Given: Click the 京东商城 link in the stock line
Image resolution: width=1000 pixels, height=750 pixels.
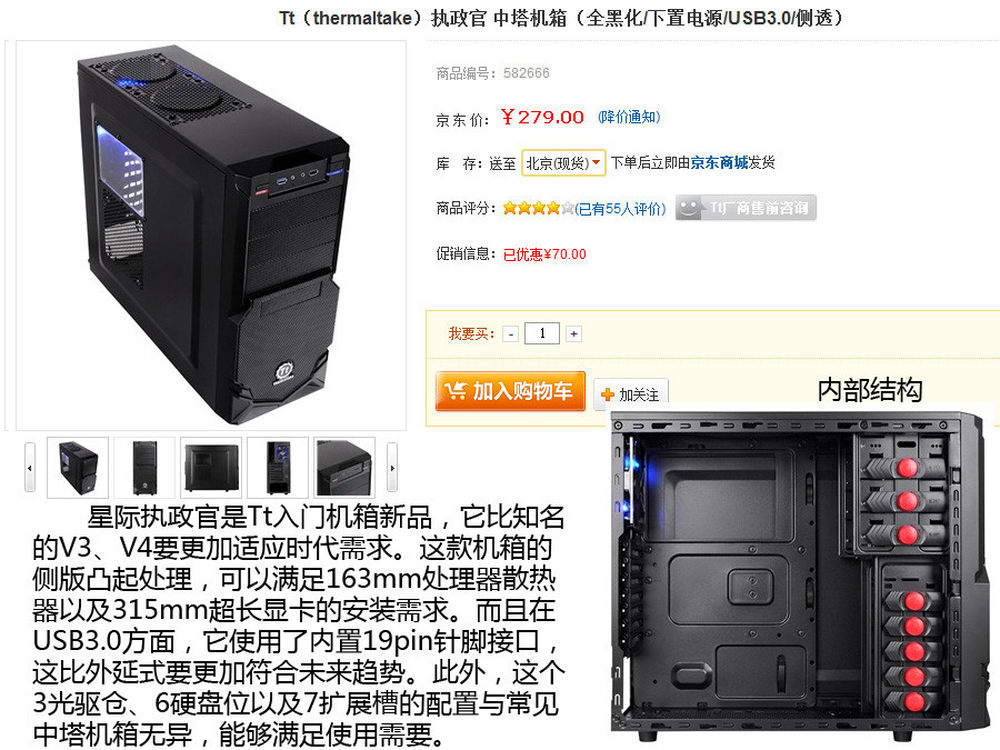Looking at the screenshot, I should [719, 163].
